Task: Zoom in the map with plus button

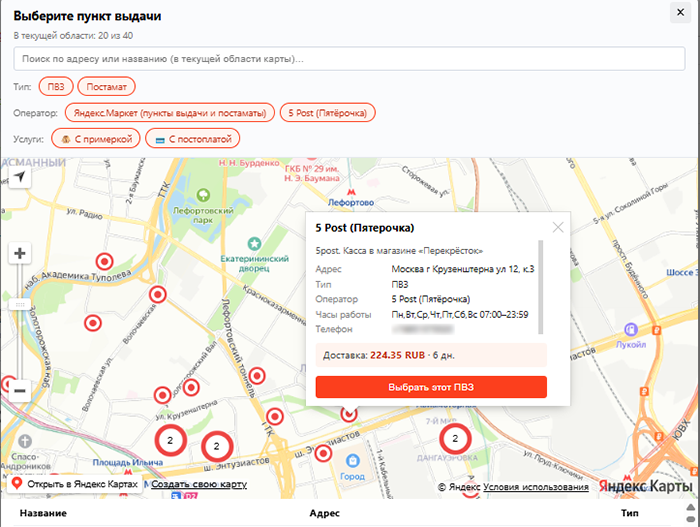Action: pos(20,253)
